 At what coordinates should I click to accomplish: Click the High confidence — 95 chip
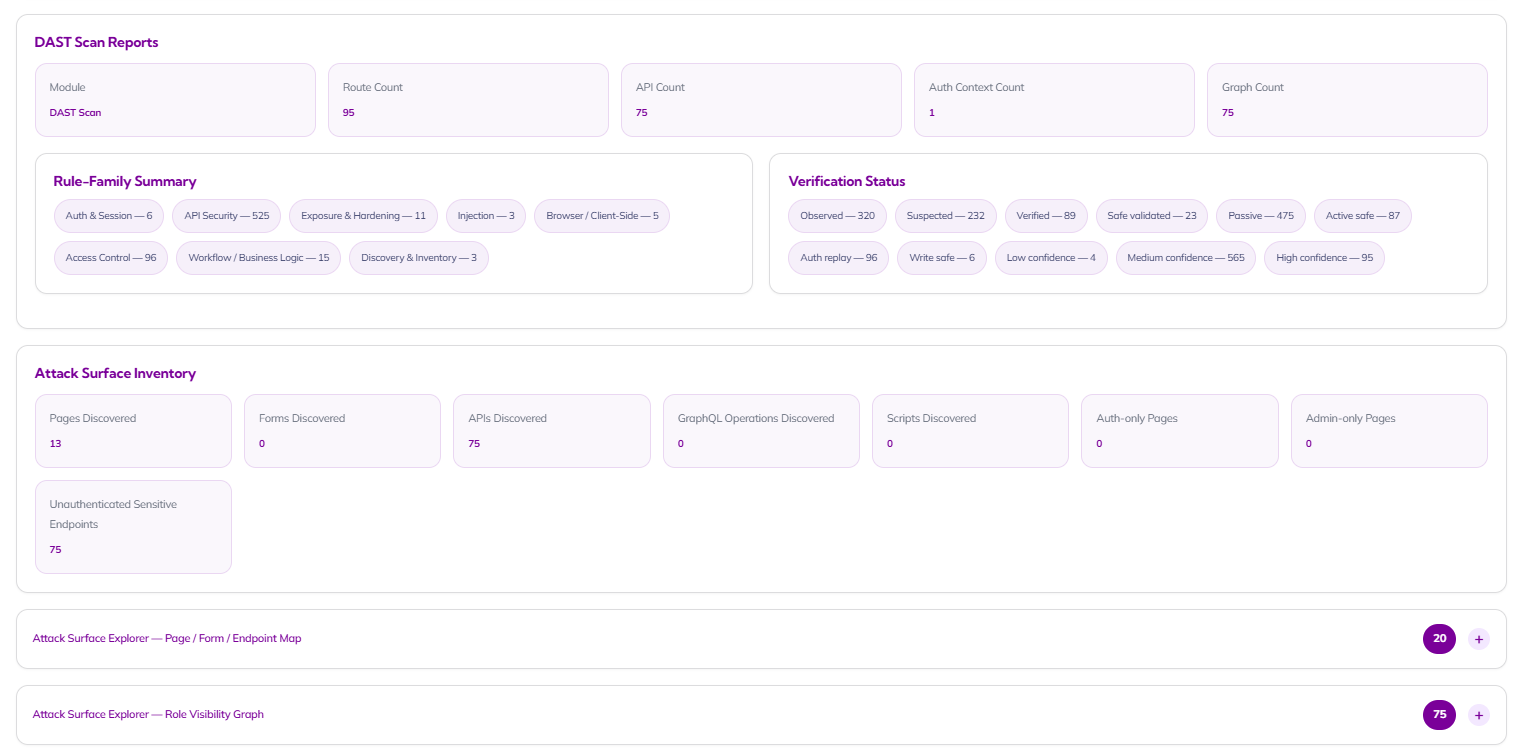[1324, 258]
